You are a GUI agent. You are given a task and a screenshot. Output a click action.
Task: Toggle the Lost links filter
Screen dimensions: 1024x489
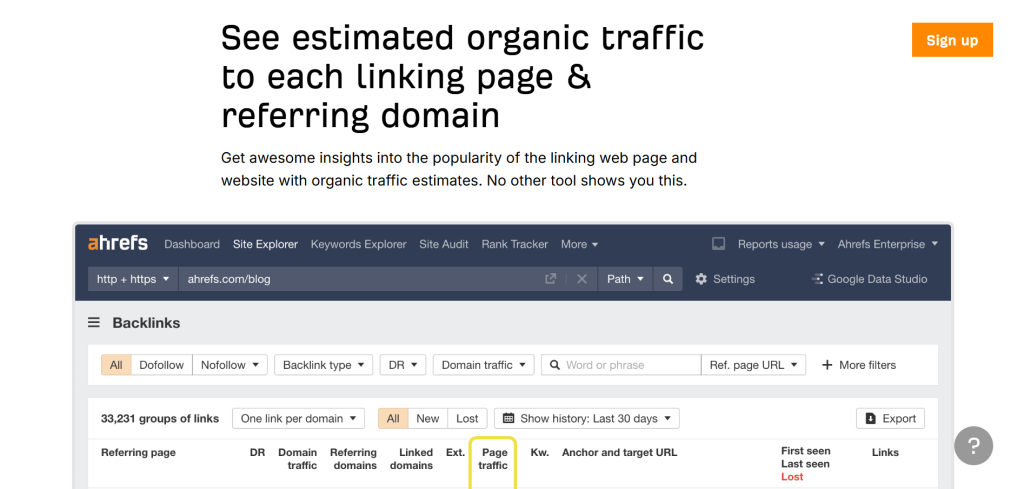pyautogui.click(x=467, y=419)
